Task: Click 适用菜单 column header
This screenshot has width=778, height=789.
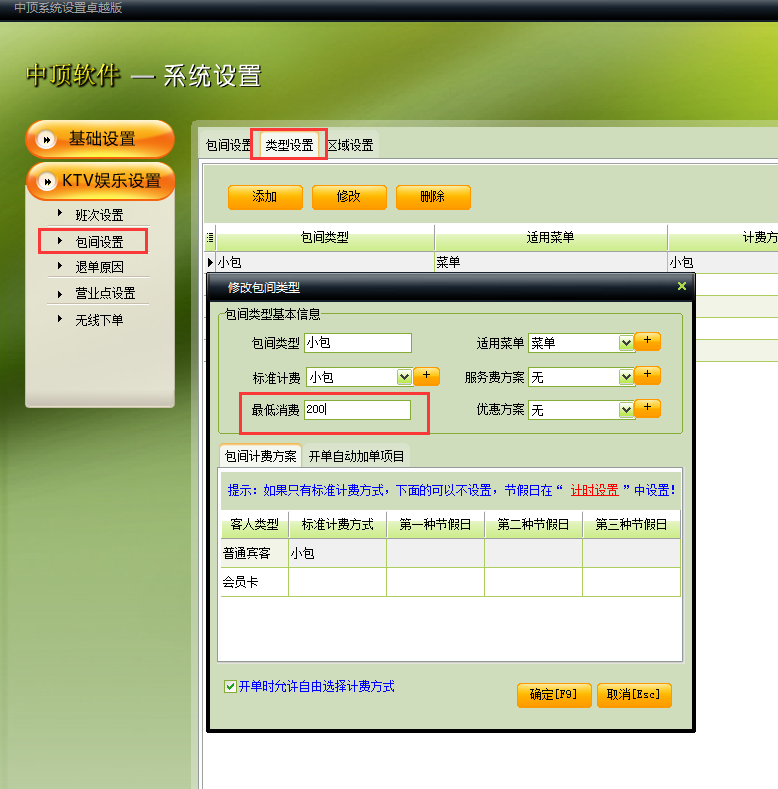Action: [551, 238]
